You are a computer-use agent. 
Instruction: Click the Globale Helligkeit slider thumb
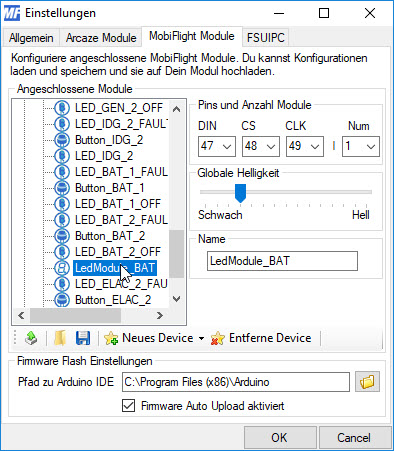240,193
